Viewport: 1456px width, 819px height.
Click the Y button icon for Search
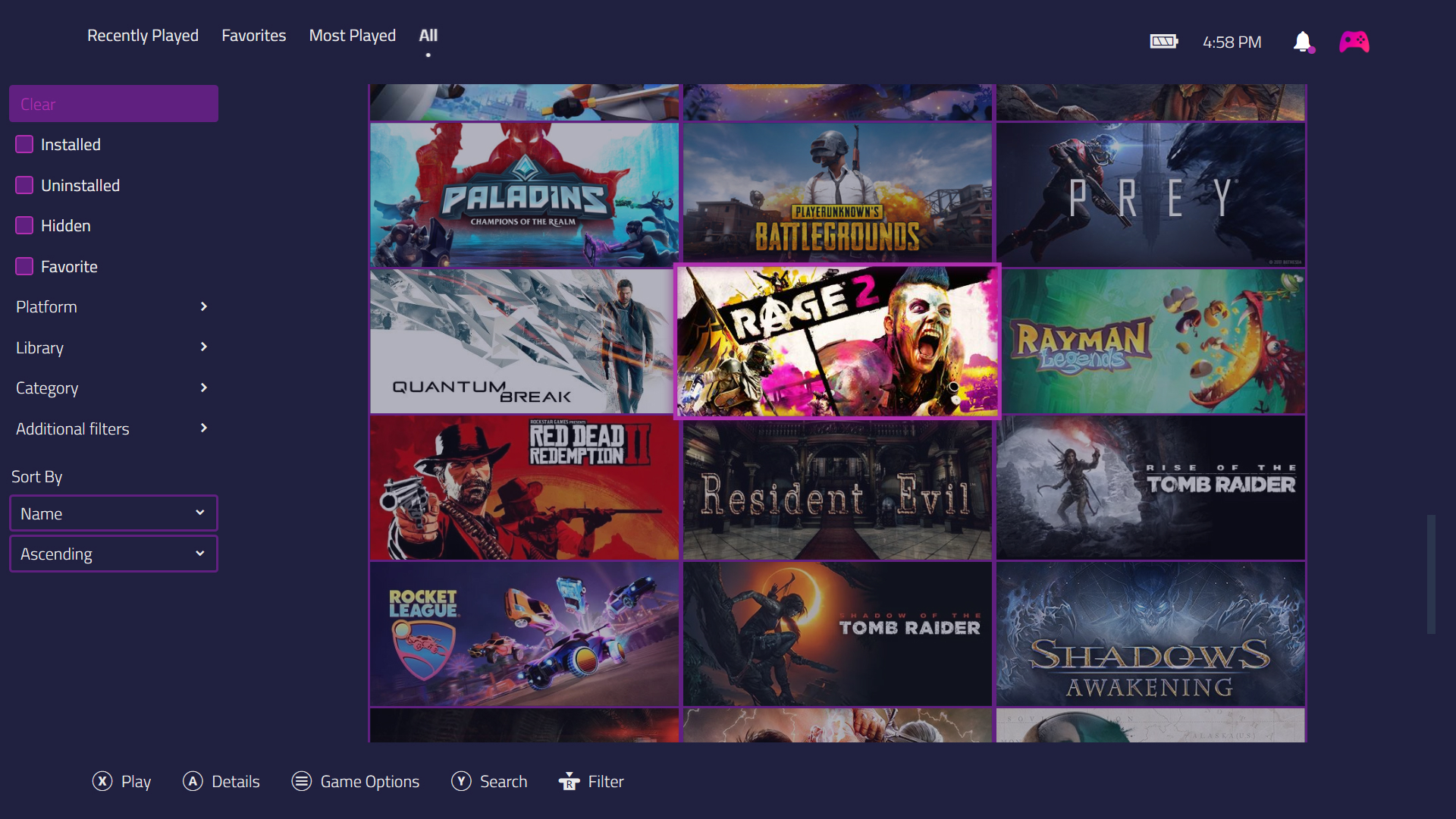[x=461, y=781]
